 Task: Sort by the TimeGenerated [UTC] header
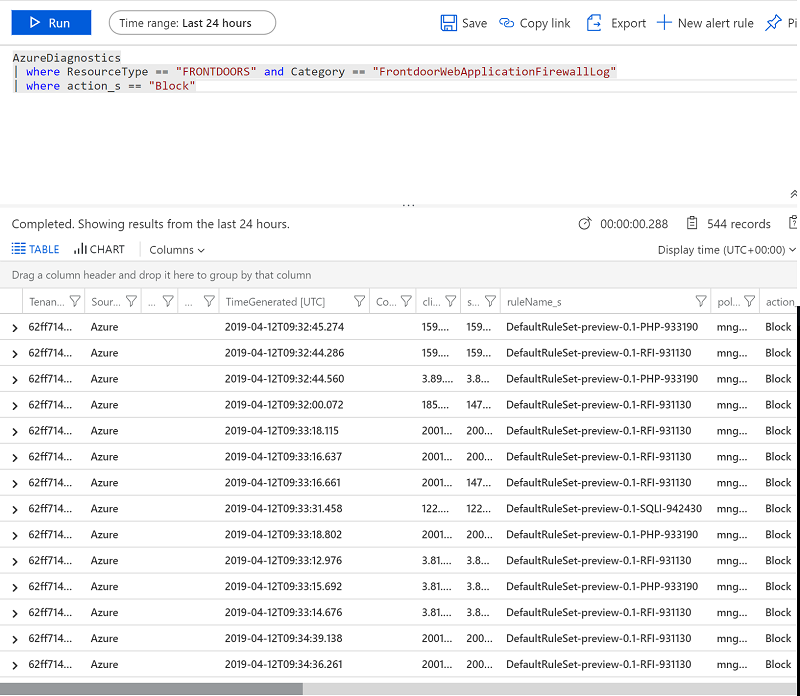click(x=275, y=302)
